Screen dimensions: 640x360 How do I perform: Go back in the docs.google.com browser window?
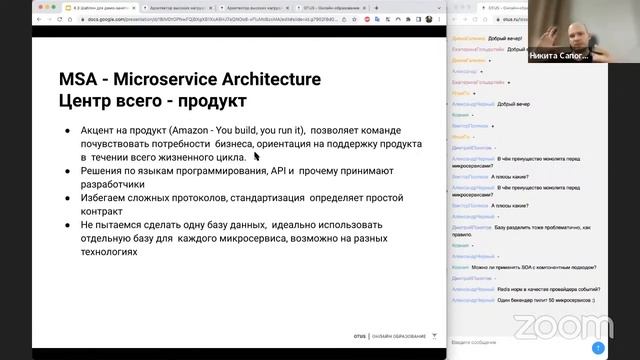[x=39, y=19]
